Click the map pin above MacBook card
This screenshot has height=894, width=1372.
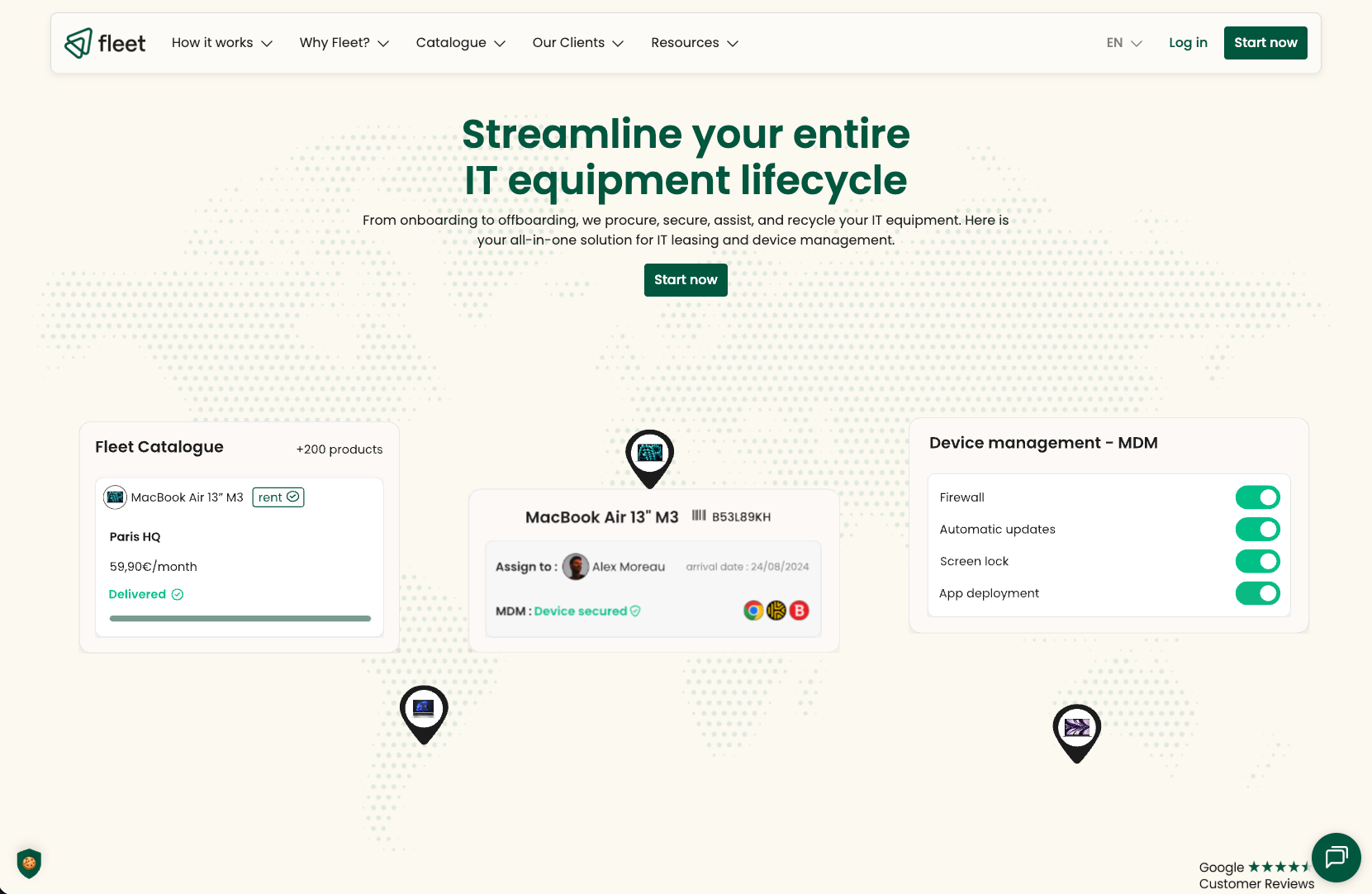click(x=650, y=455)
